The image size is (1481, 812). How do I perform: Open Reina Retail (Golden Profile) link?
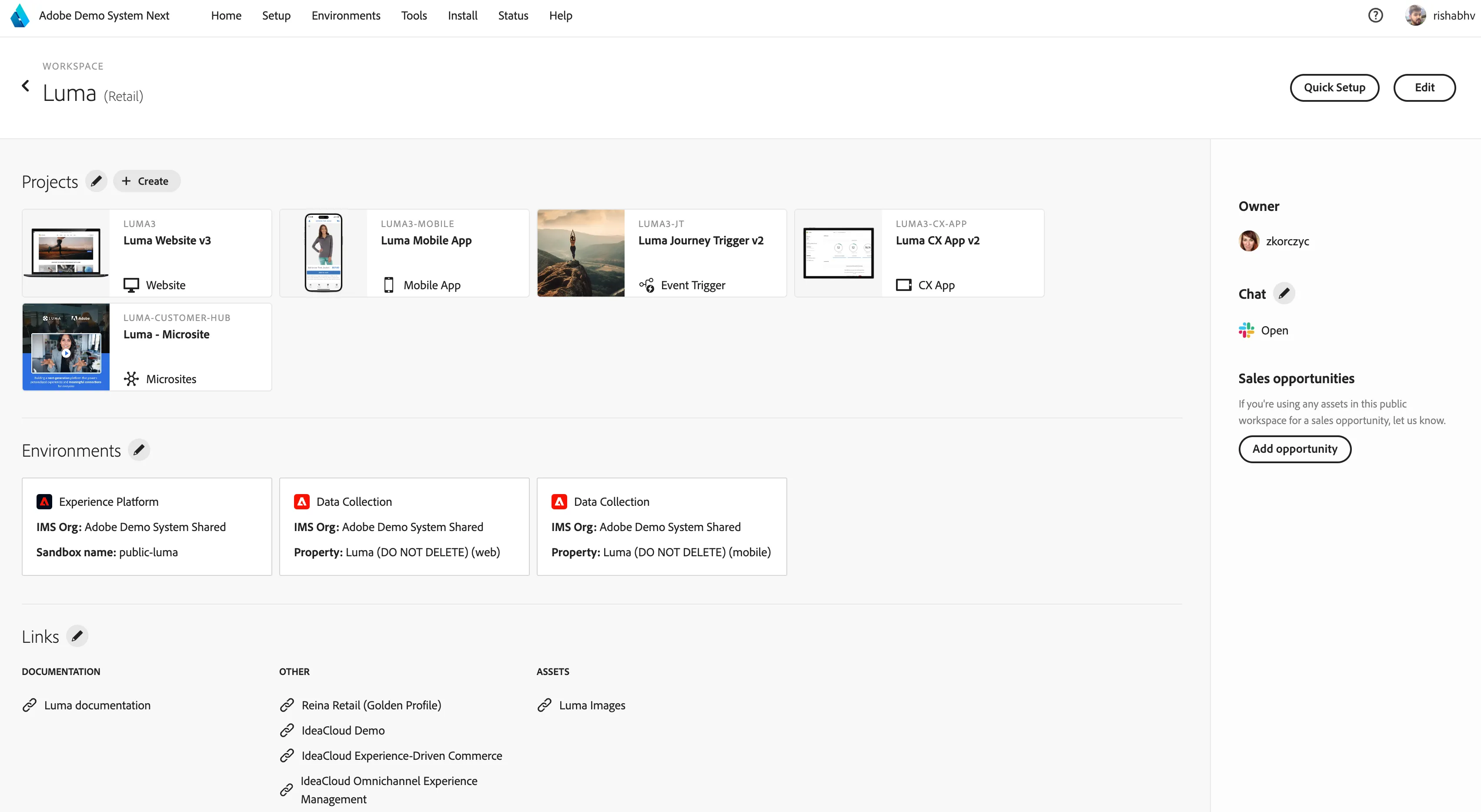(x=371, y=705)
